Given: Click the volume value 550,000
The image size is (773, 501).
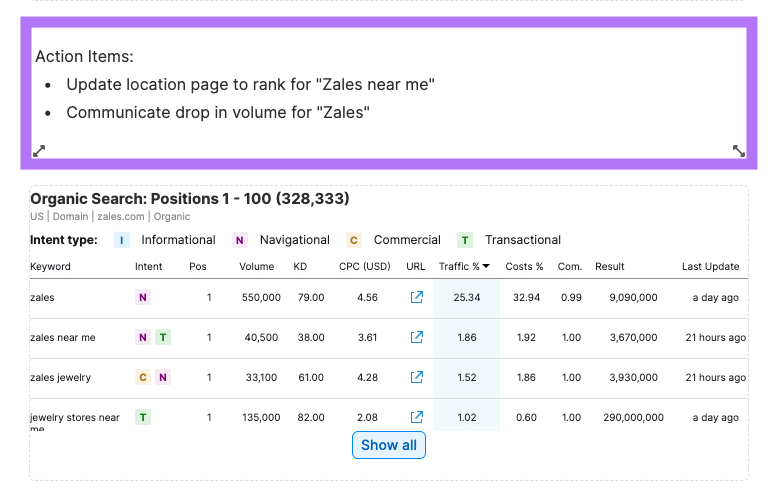Looking at the screenshot, I should 261,297.
